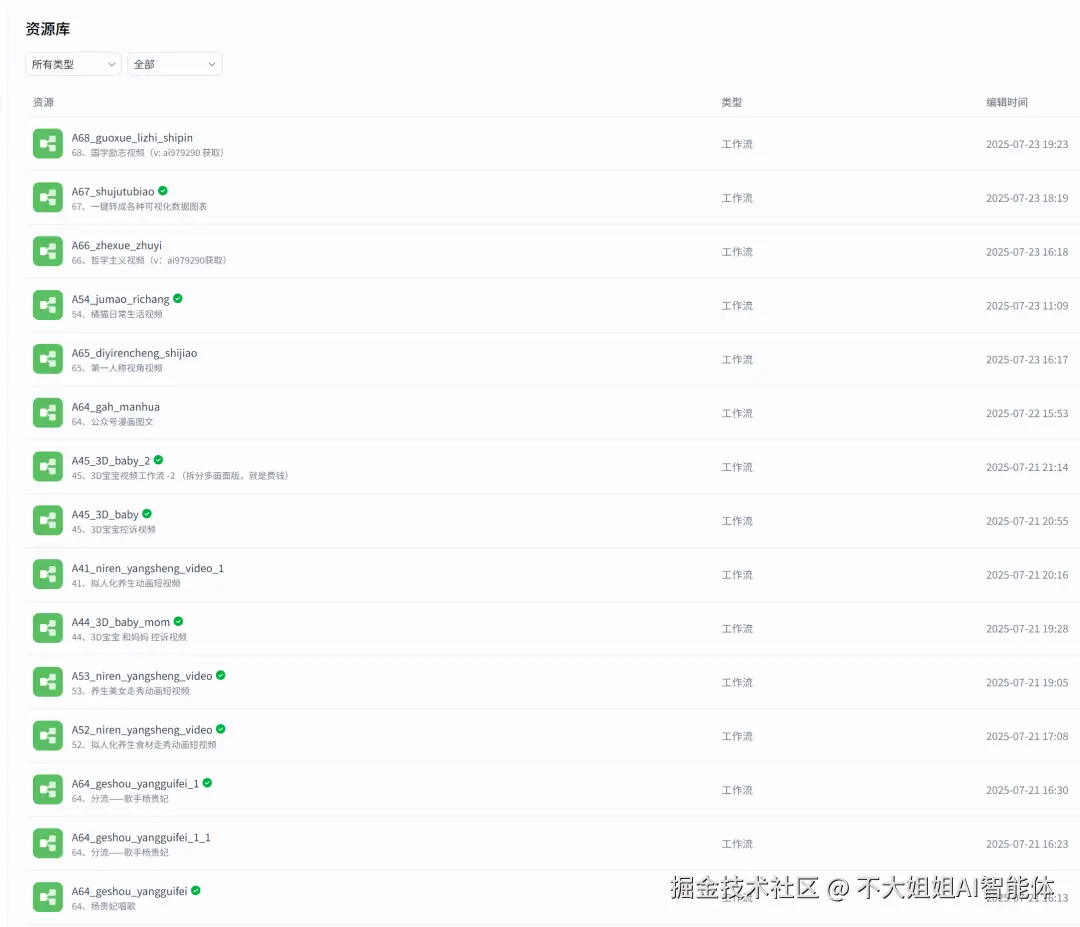Image resolution: width=1080 pixels, height=927 pixels.
Task: Click published checkmark badge next to A44_3D_baby_mom
Action: point(178,621)
